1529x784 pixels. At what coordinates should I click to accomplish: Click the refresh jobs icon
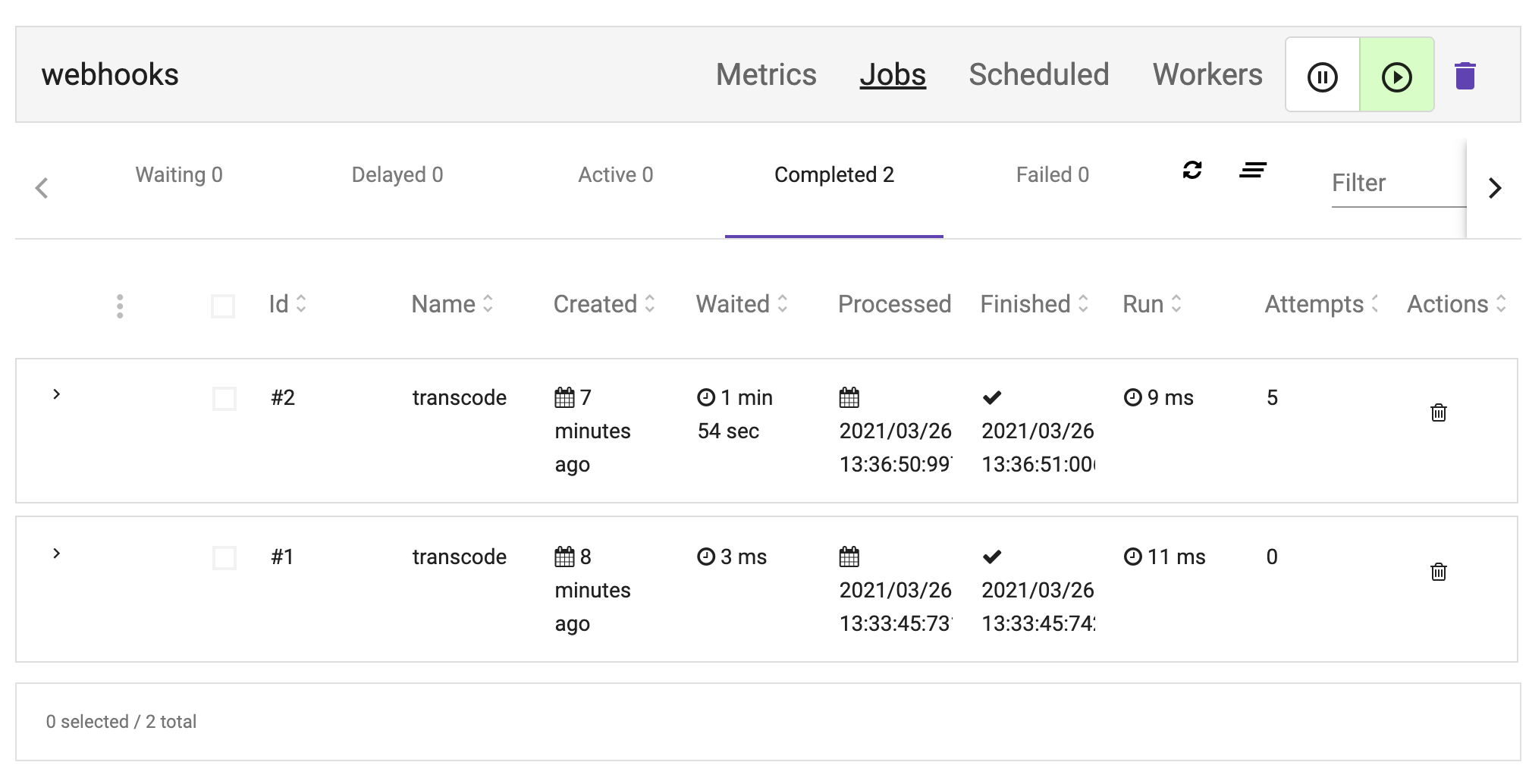[1192, 170]
